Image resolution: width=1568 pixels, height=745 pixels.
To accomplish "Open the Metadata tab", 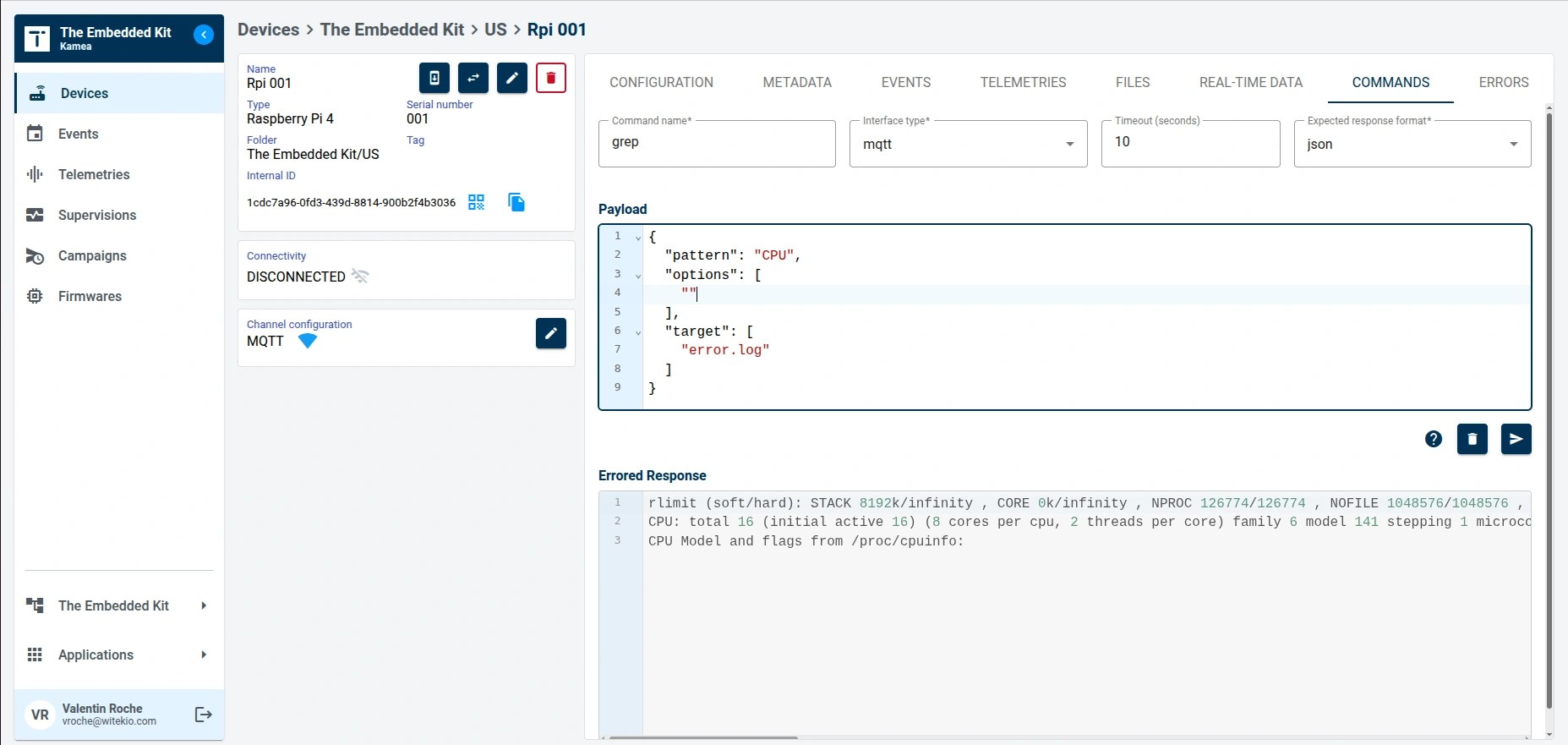I will point(797,82).
